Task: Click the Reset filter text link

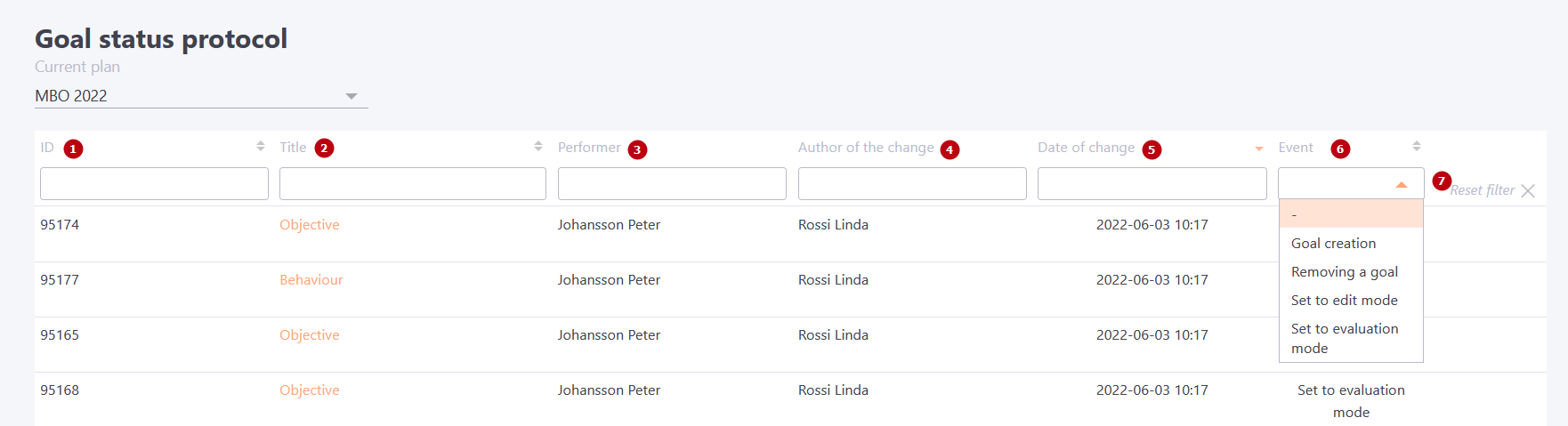Action: [x=1483, y=190]
